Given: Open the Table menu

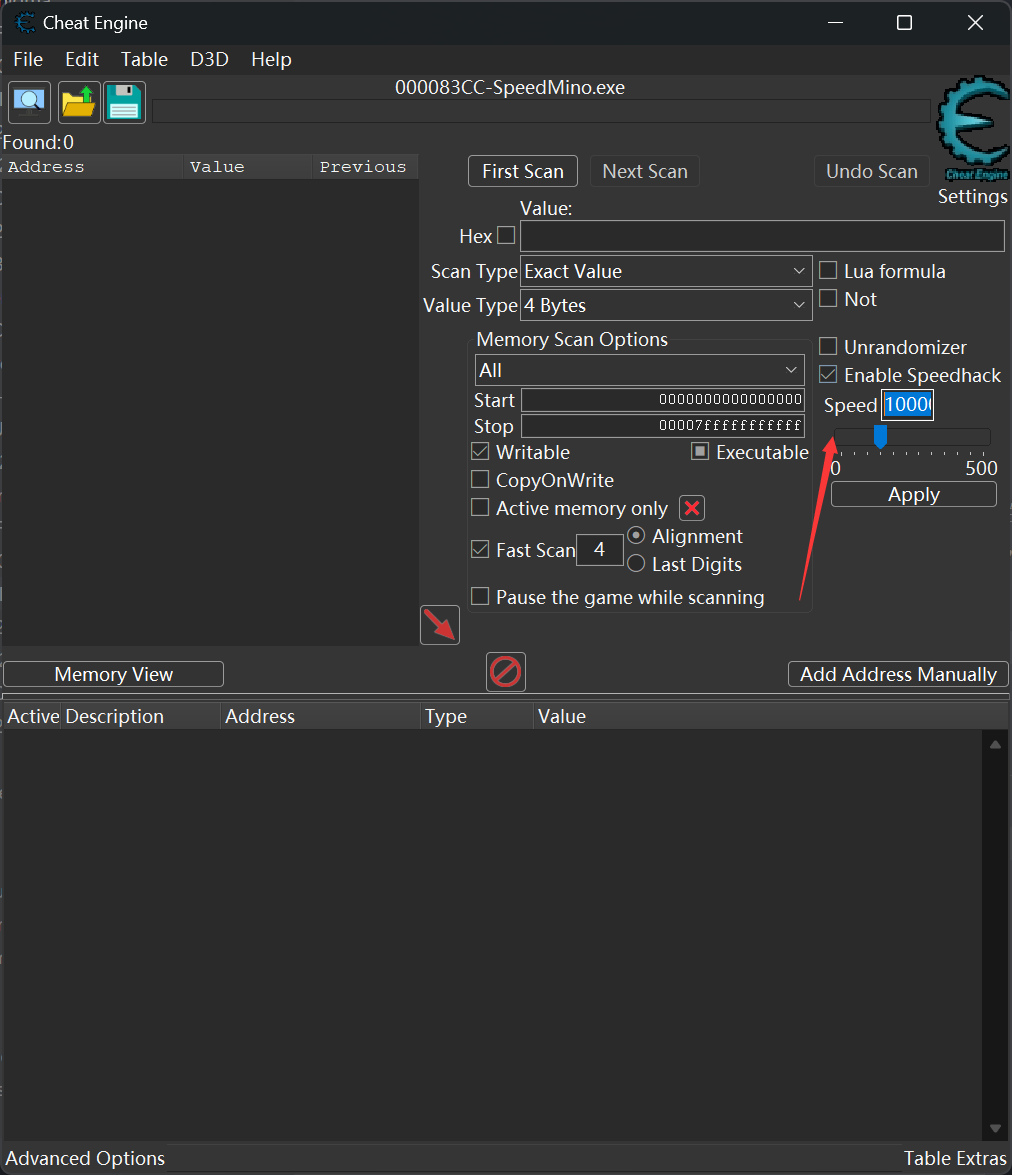Looking at the screenshot, I should click(x=144, y=59).
